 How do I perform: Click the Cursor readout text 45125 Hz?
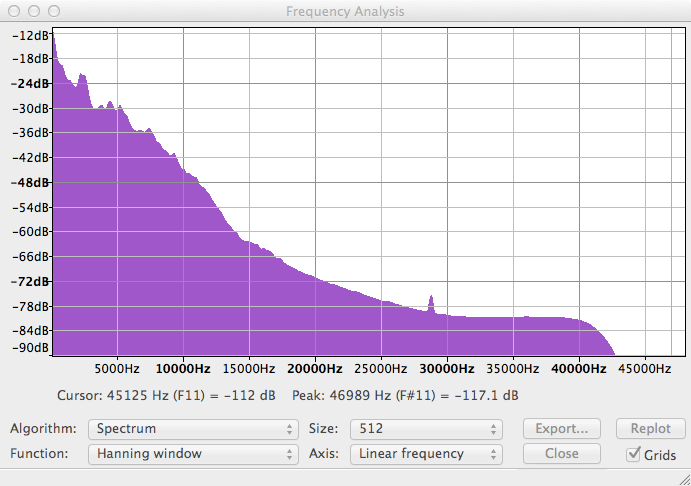166,396
